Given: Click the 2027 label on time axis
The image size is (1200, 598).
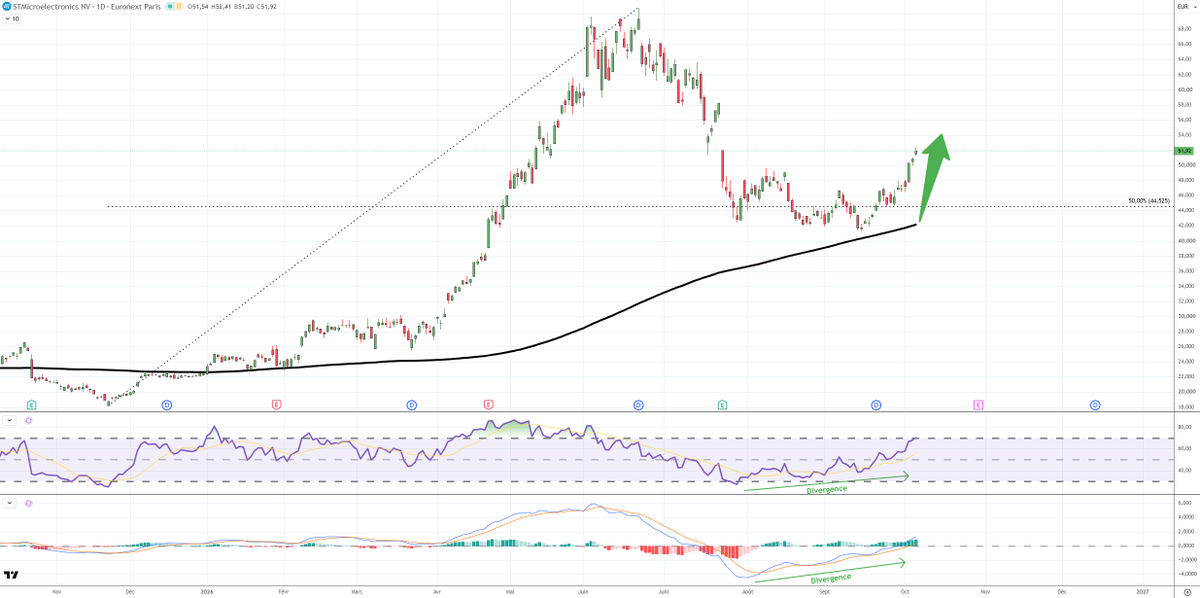Looking at the screenshot, I should click(1142, 591).
